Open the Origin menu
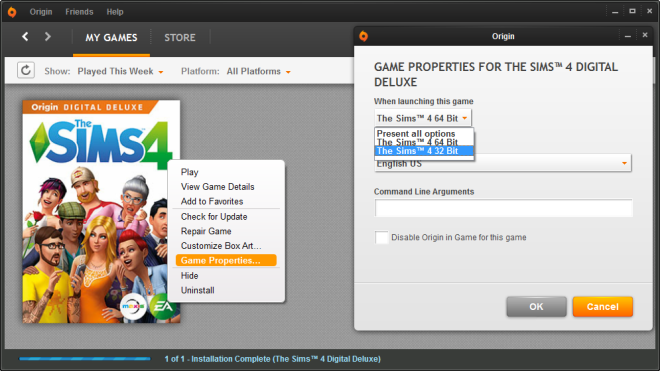660x371 pixels. click(x=41, y=12)
